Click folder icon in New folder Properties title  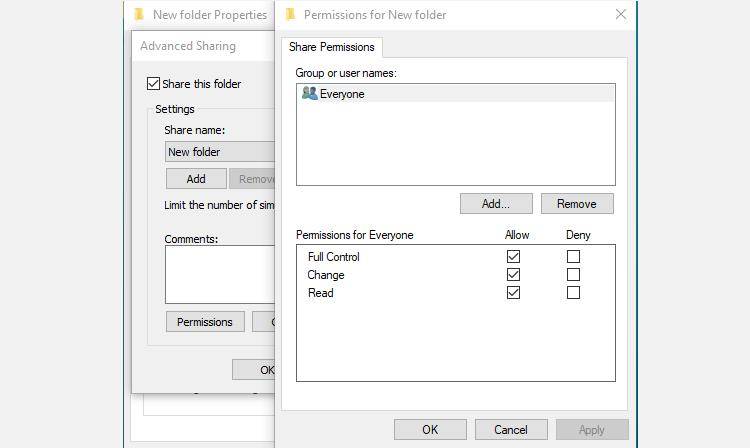139,15
